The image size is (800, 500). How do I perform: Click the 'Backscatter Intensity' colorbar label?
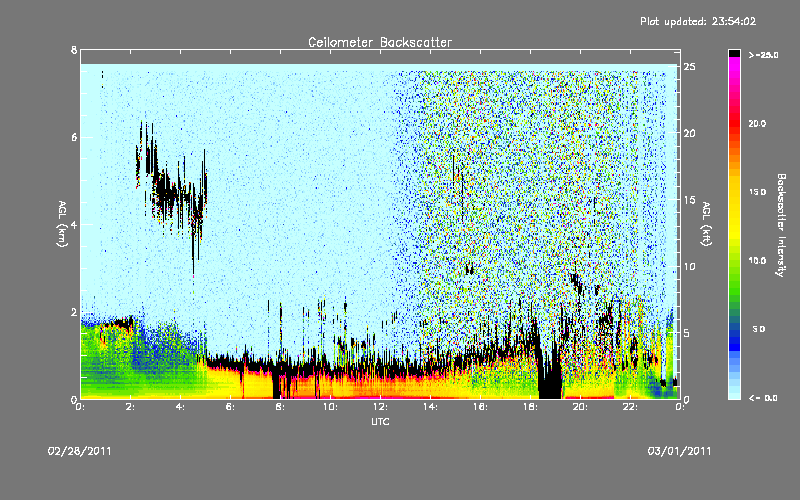click(781, 225)
